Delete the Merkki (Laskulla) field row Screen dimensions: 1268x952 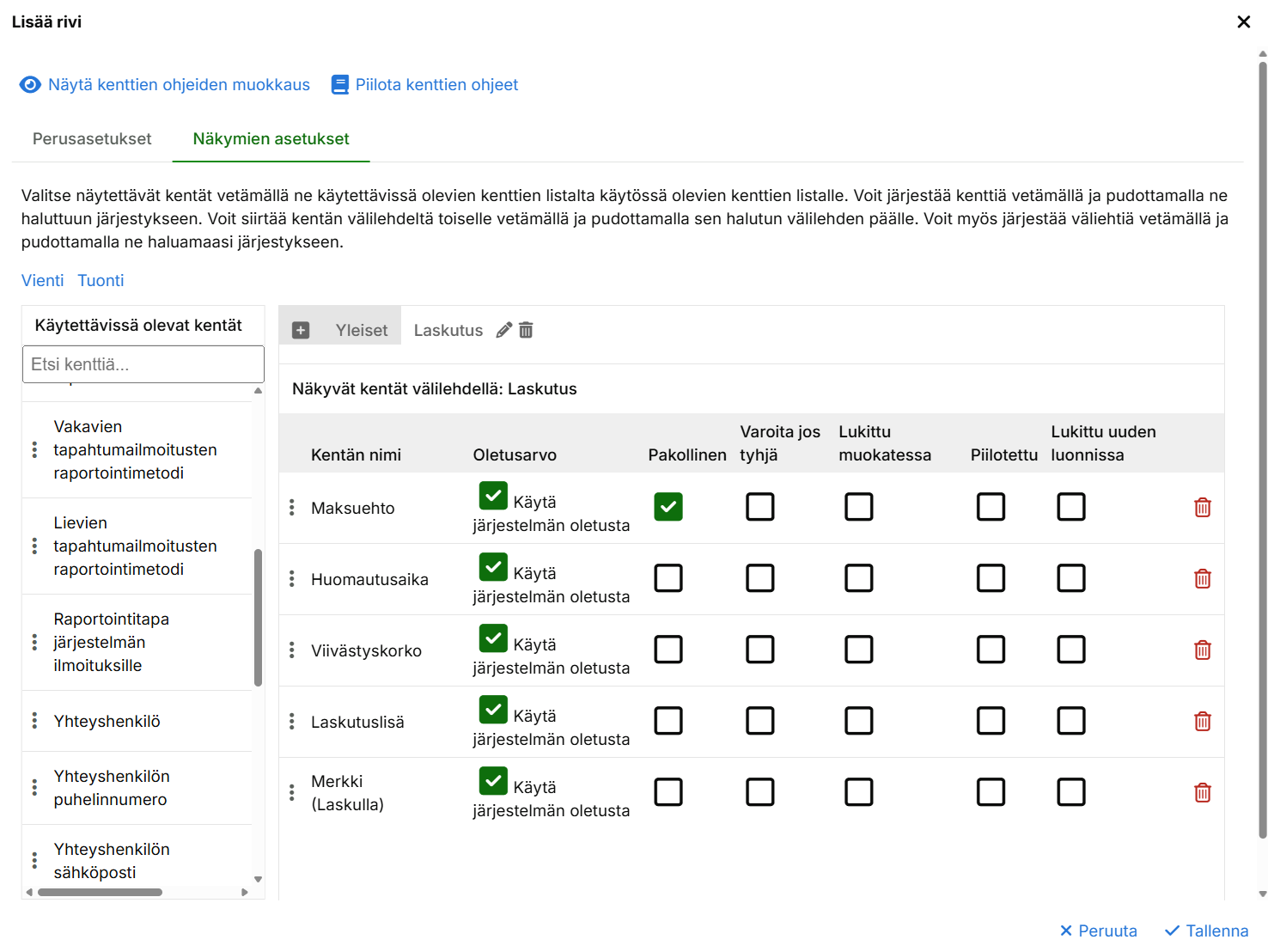[x=1202, y=793]
